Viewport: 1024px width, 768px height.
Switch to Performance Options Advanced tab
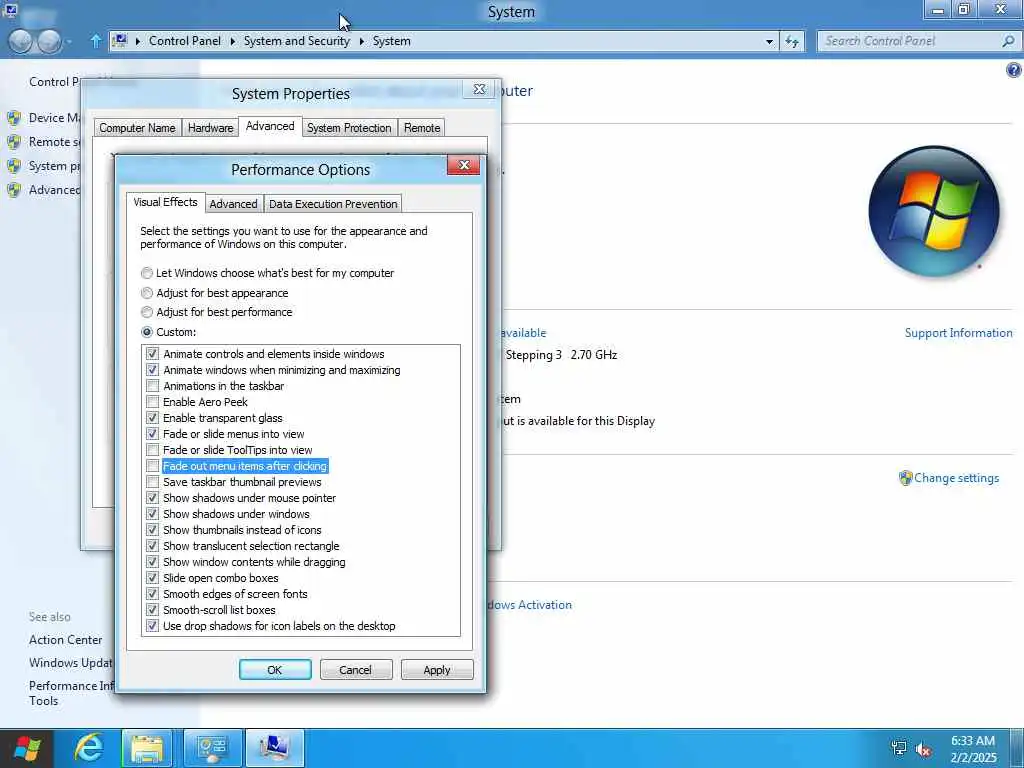click(233, 204)
